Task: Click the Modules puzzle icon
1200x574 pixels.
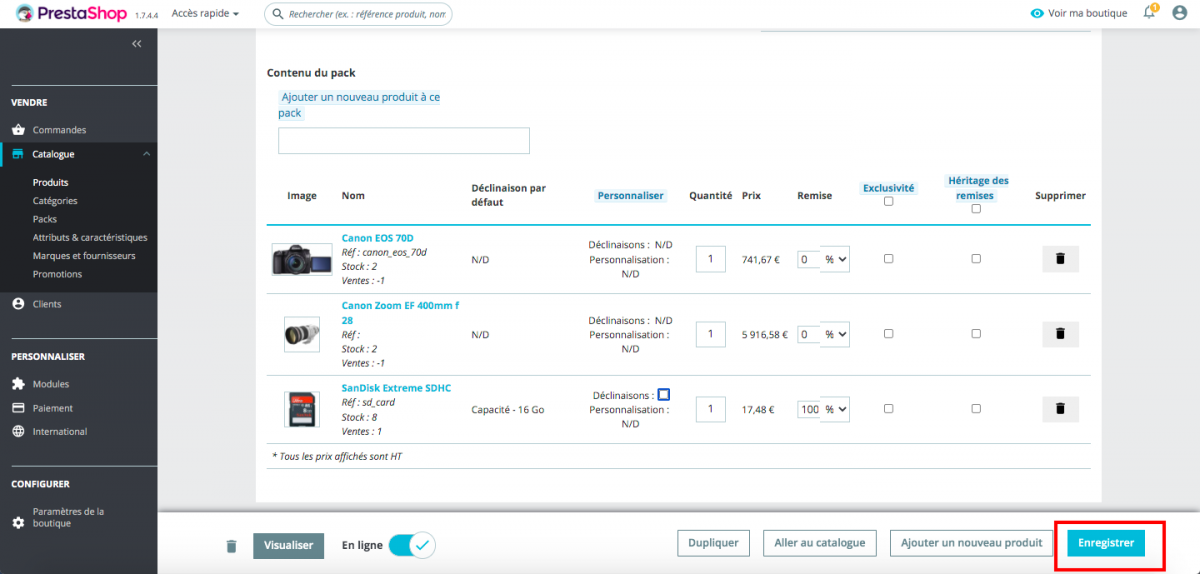Action: point(18,384)
